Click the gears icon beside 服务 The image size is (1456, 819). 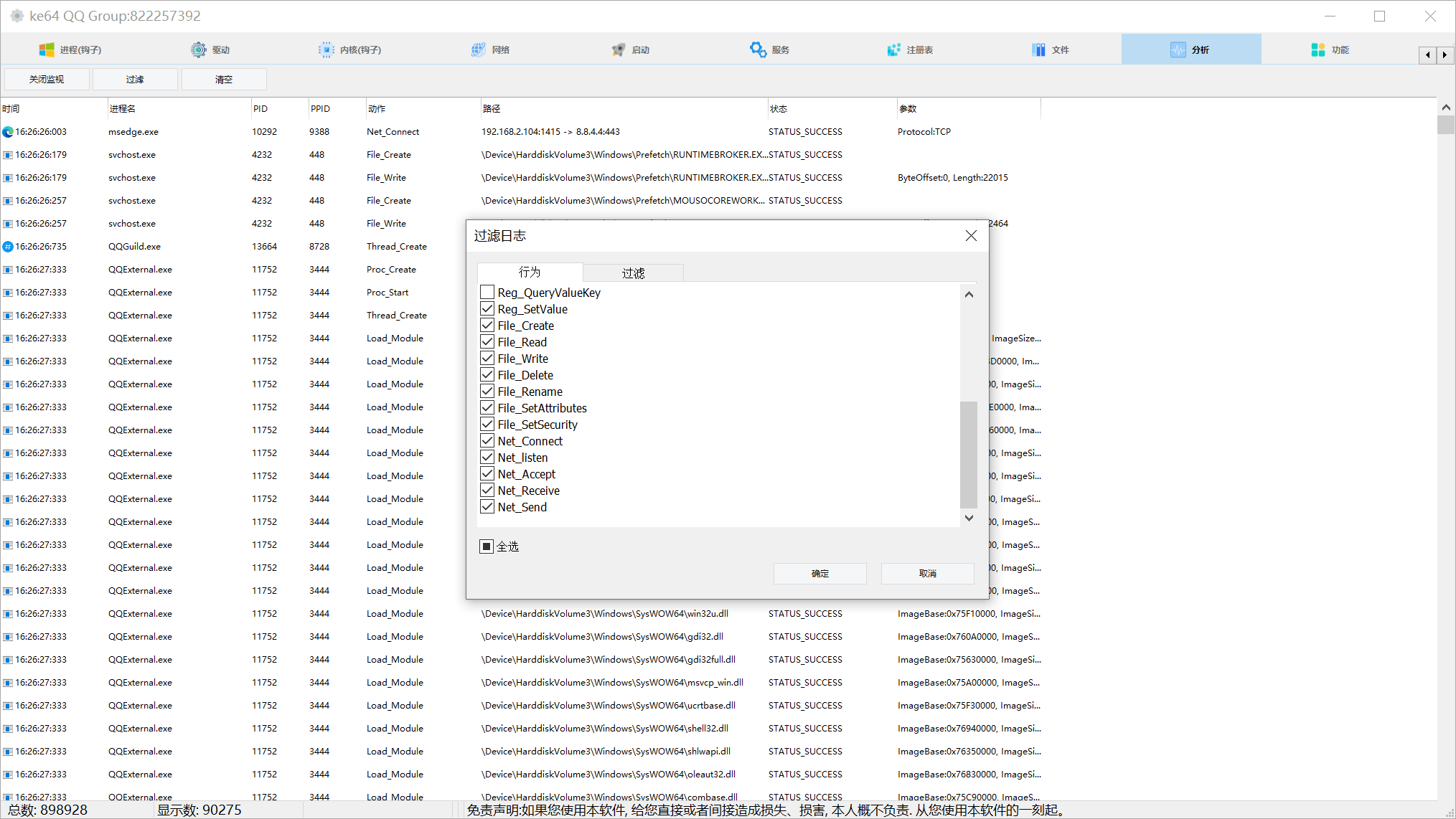(x=758, y=49)
